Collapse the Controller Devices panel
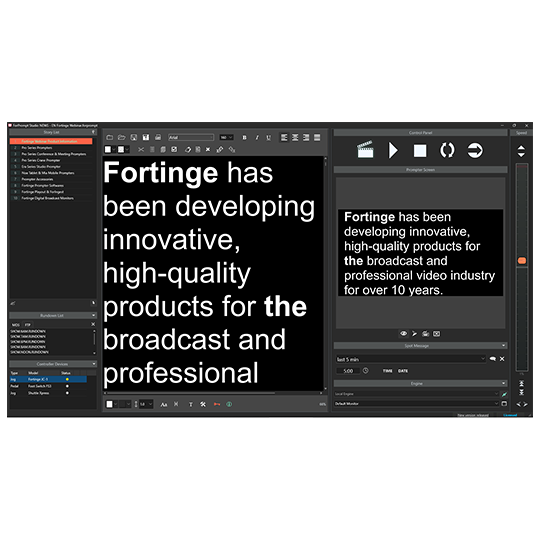Screen dimensions: 540x540 tap(93, 364)
